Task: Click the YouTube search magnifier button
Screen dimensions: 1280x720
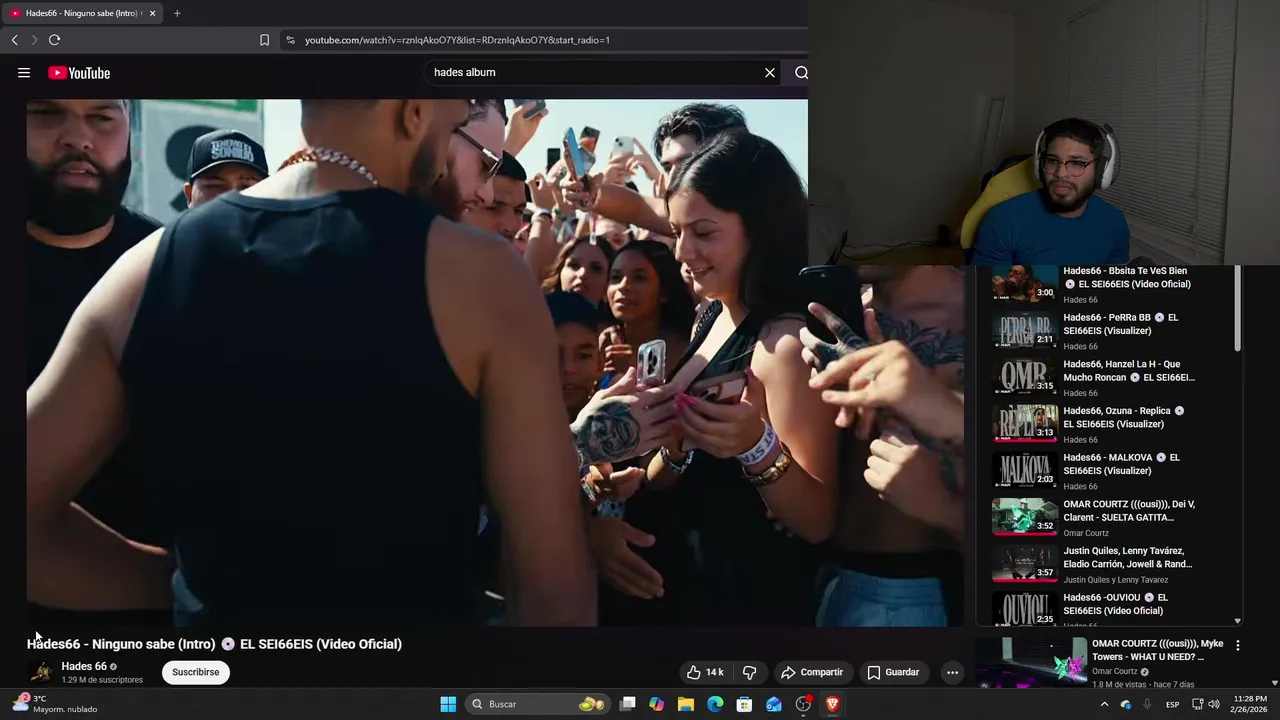Action: pos(801,72)
